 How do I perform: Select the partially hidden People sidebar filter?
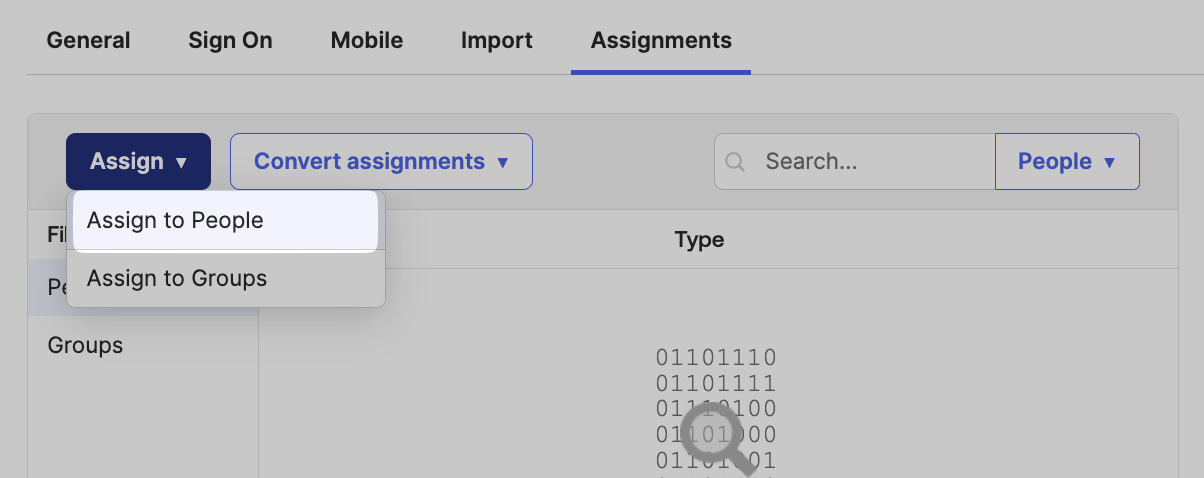click(56, 289)
